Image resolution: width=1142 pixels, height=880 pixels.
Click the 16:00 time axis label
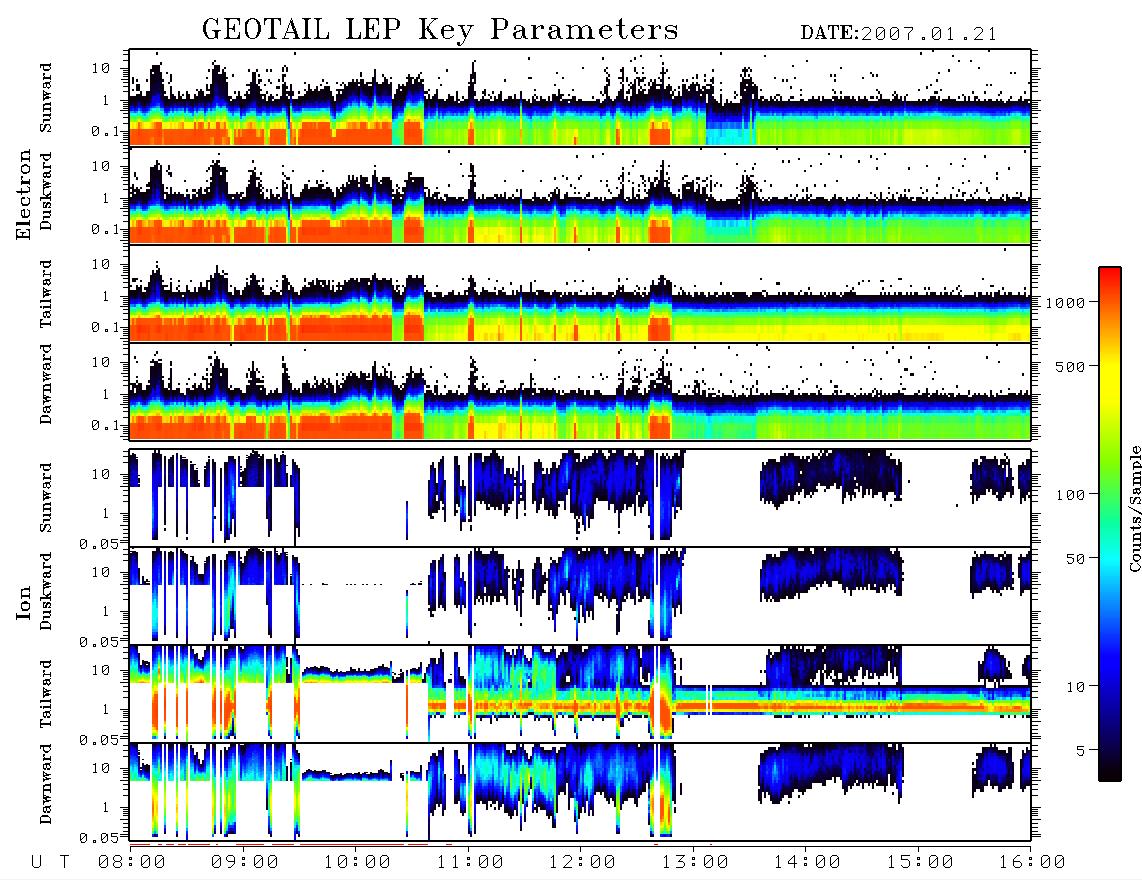click(1032, 863)
